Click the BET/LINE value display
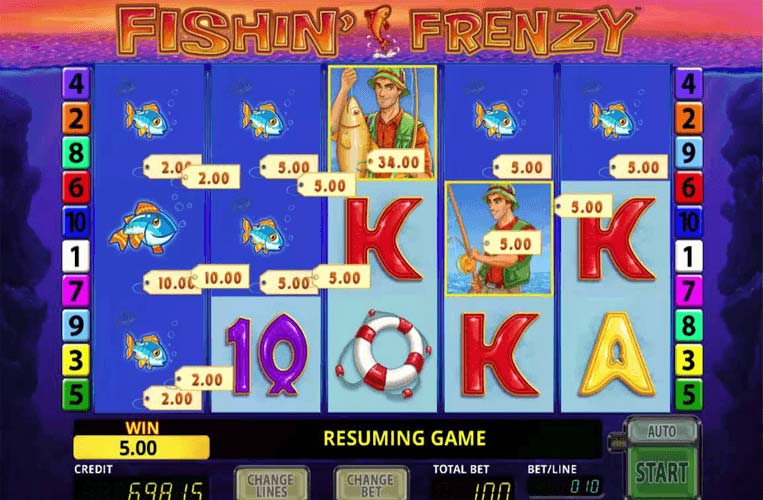763x500 pixels. (x=565, y=486)
